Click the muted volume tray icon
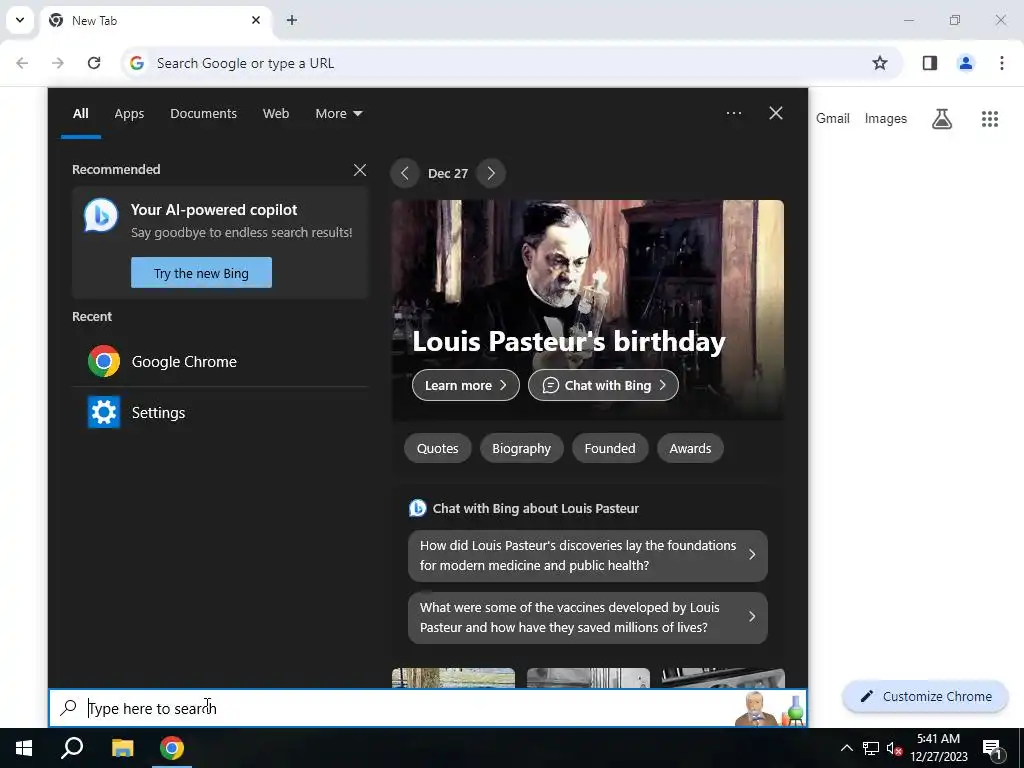1024x768 pixels. coord(895,748)
